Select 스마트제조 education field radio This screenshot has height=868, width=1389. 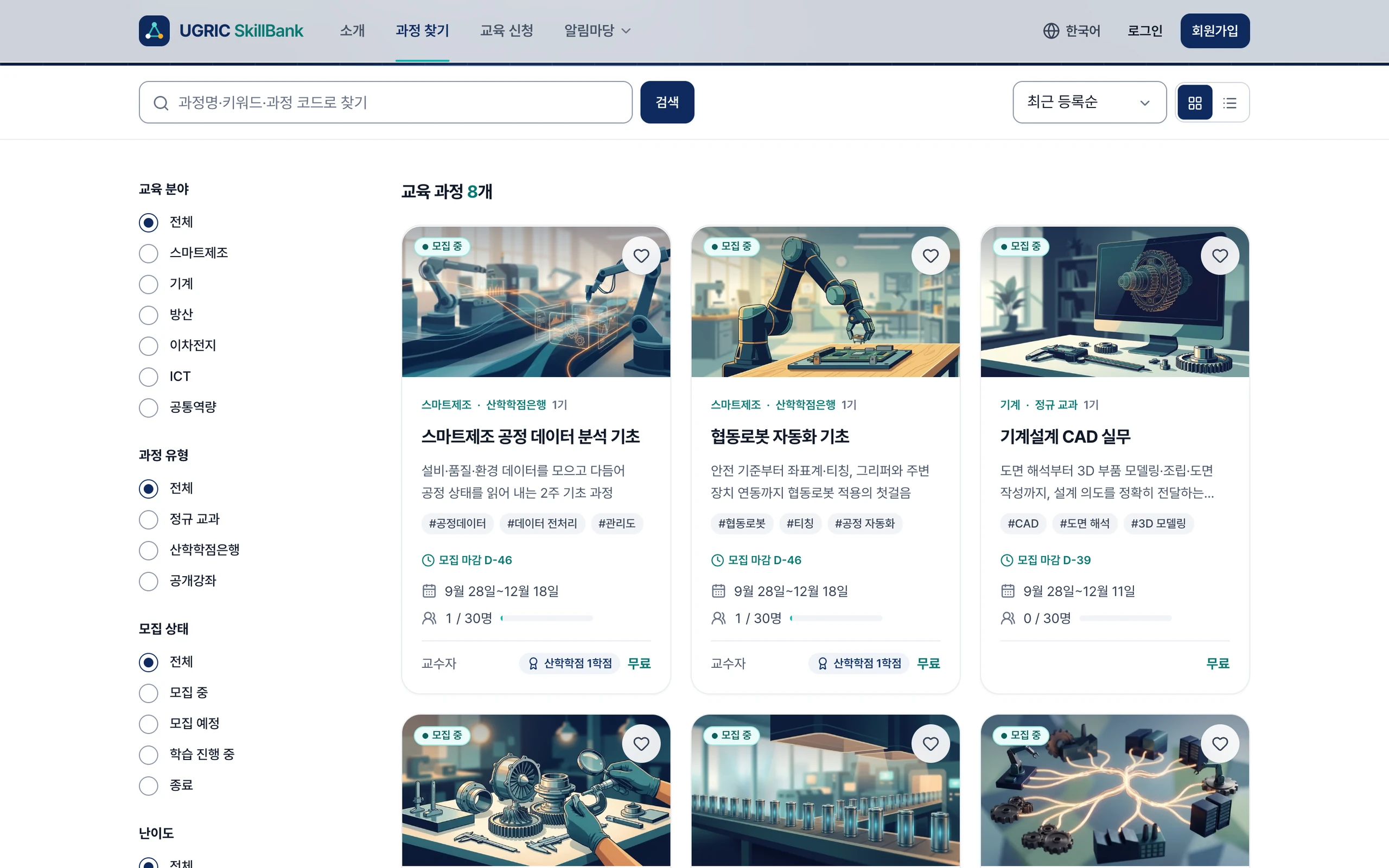[x=149, y=253]
